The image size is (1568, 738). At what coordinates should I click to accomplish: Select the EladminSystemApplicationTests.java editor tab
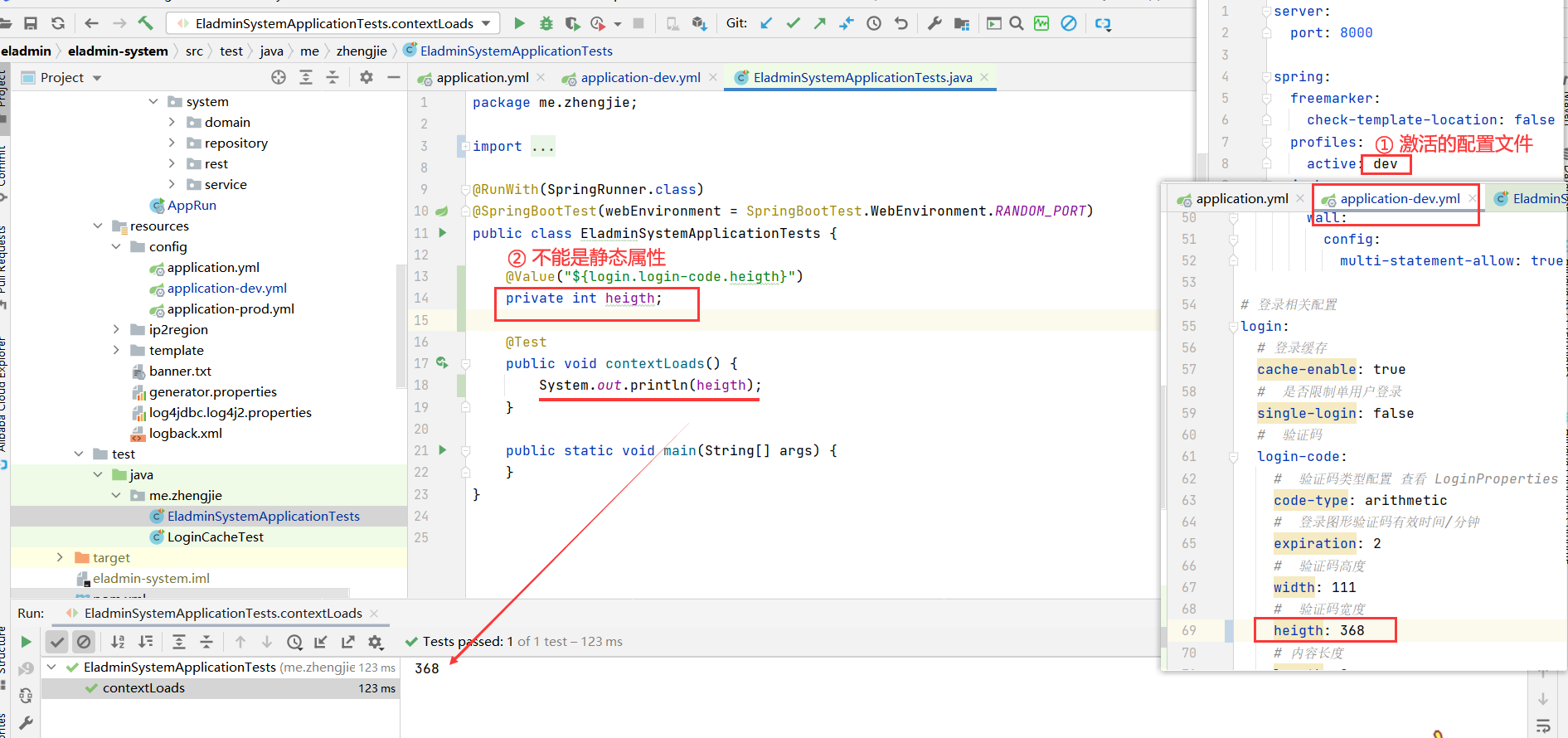[x=862, y=77]
